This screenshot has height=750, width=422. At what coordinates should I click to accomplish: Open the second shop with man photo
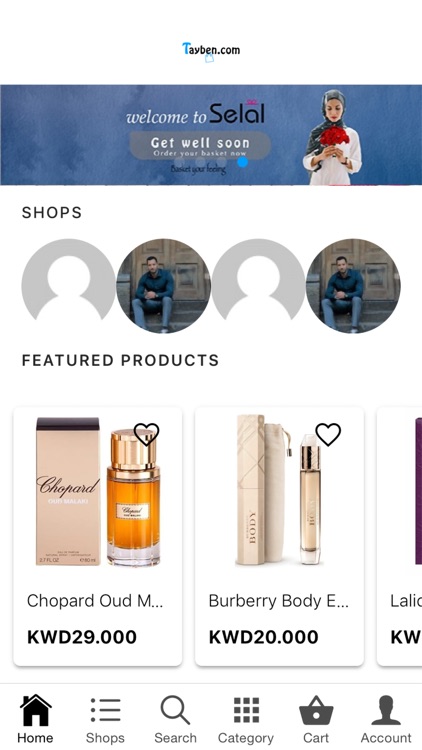(x=164, y=285)
